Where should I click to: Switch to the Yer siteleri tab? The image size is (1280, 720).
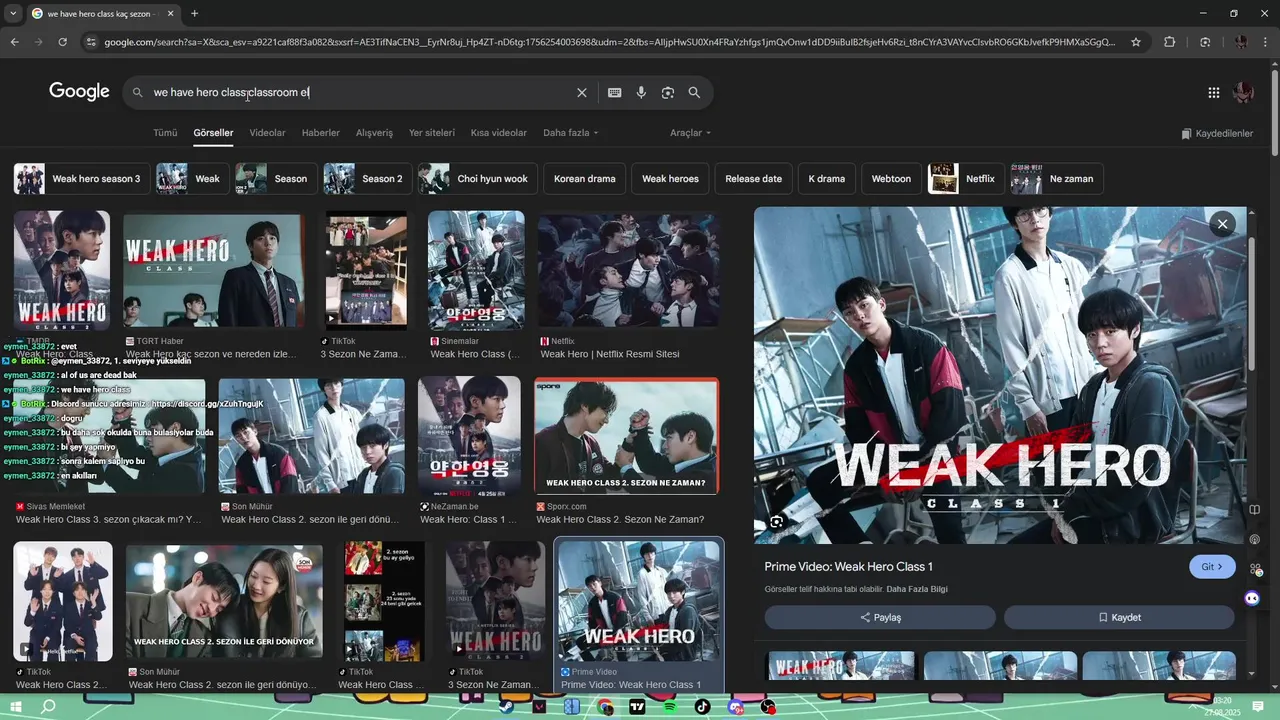[432, 133]
